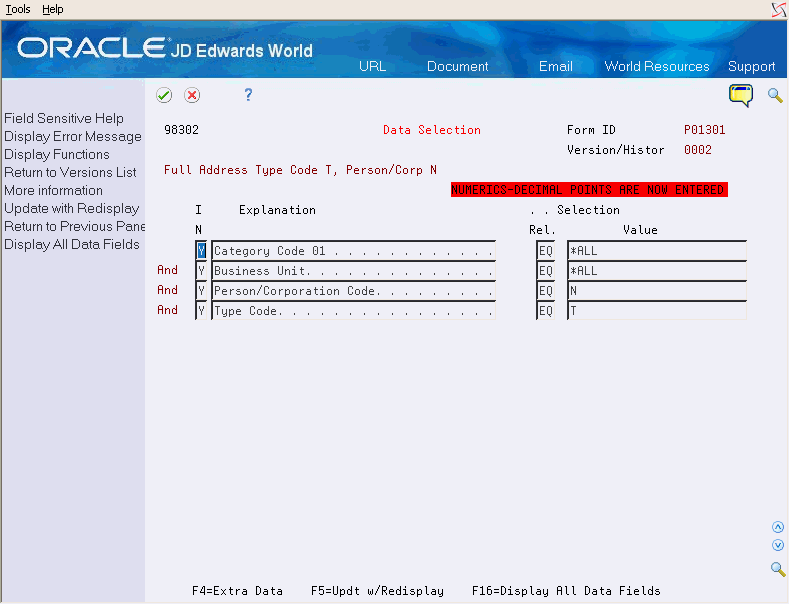Click Rel. EQ field for Business Unit
The width and height of the screenshot is (789, 604).
pos(546,271)
